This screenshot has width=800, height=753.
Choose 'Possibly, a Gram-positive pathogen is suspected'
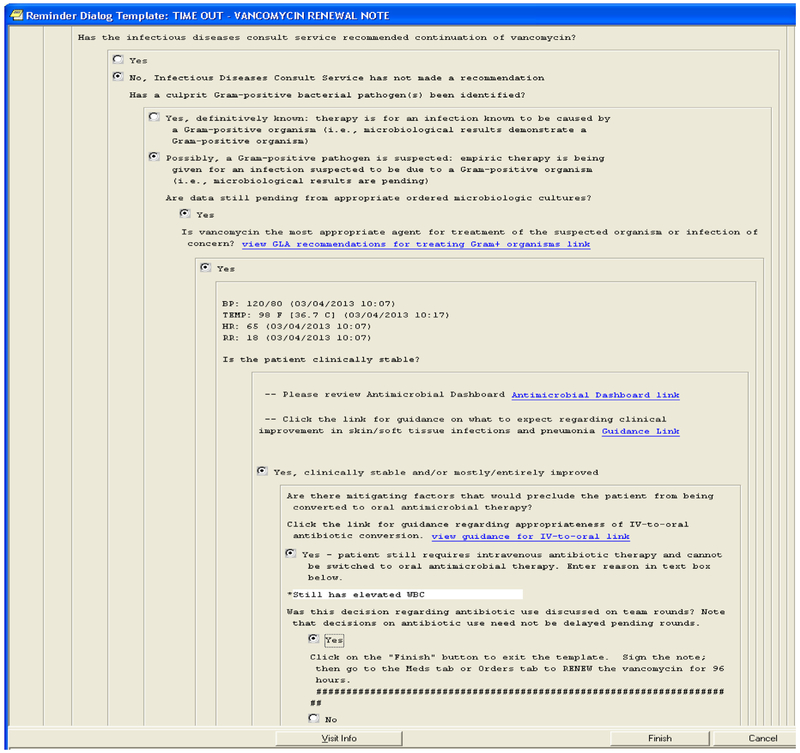[x=154, y=157]
